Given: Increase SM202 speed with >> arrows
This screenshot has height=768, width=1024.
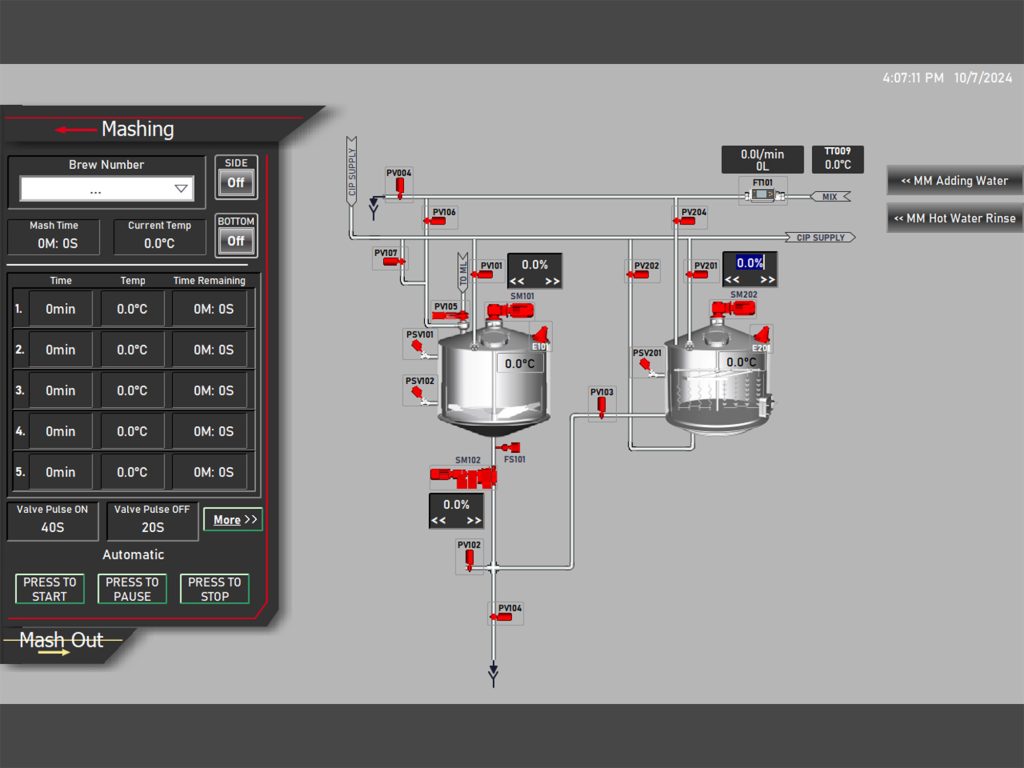Looking at the screenshot, I should tap(768, 280).
